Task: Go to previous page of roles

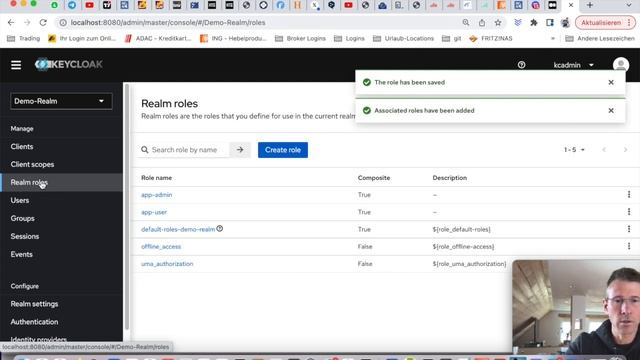Action: pyautogui.click(x=604, y=150)
